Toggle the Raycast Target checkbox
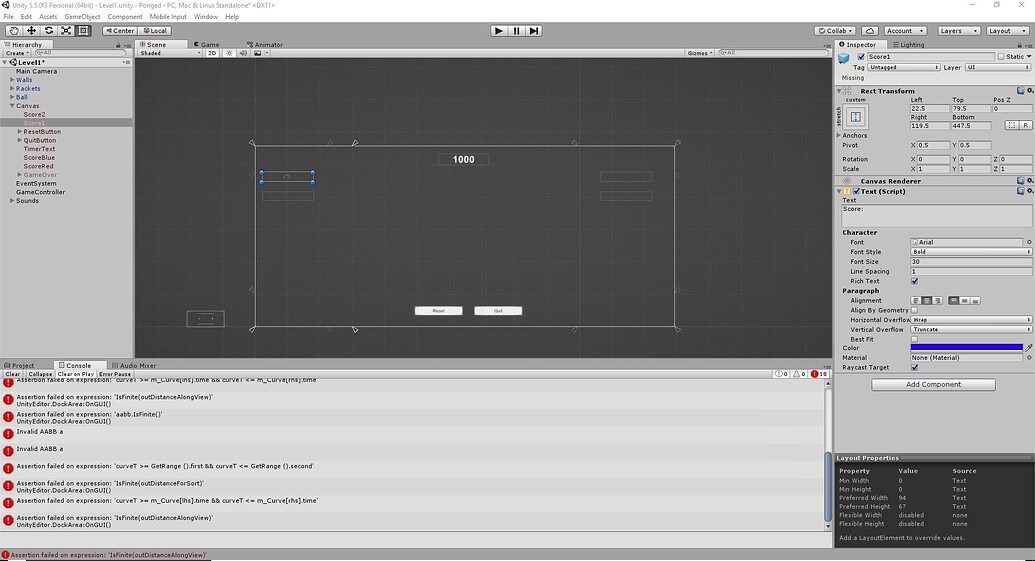This screenshot has height=561, width=1035. tap(914, 368)
